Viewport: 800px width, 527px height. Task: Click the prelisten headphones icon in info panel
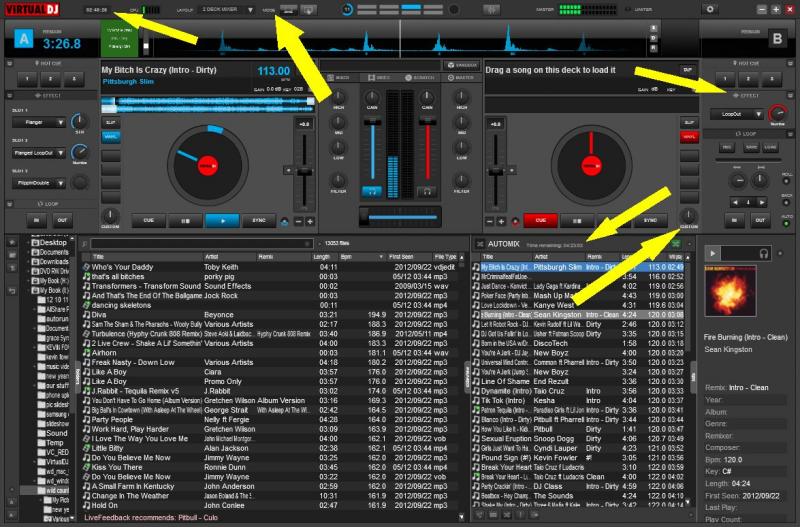coord(763,254)
